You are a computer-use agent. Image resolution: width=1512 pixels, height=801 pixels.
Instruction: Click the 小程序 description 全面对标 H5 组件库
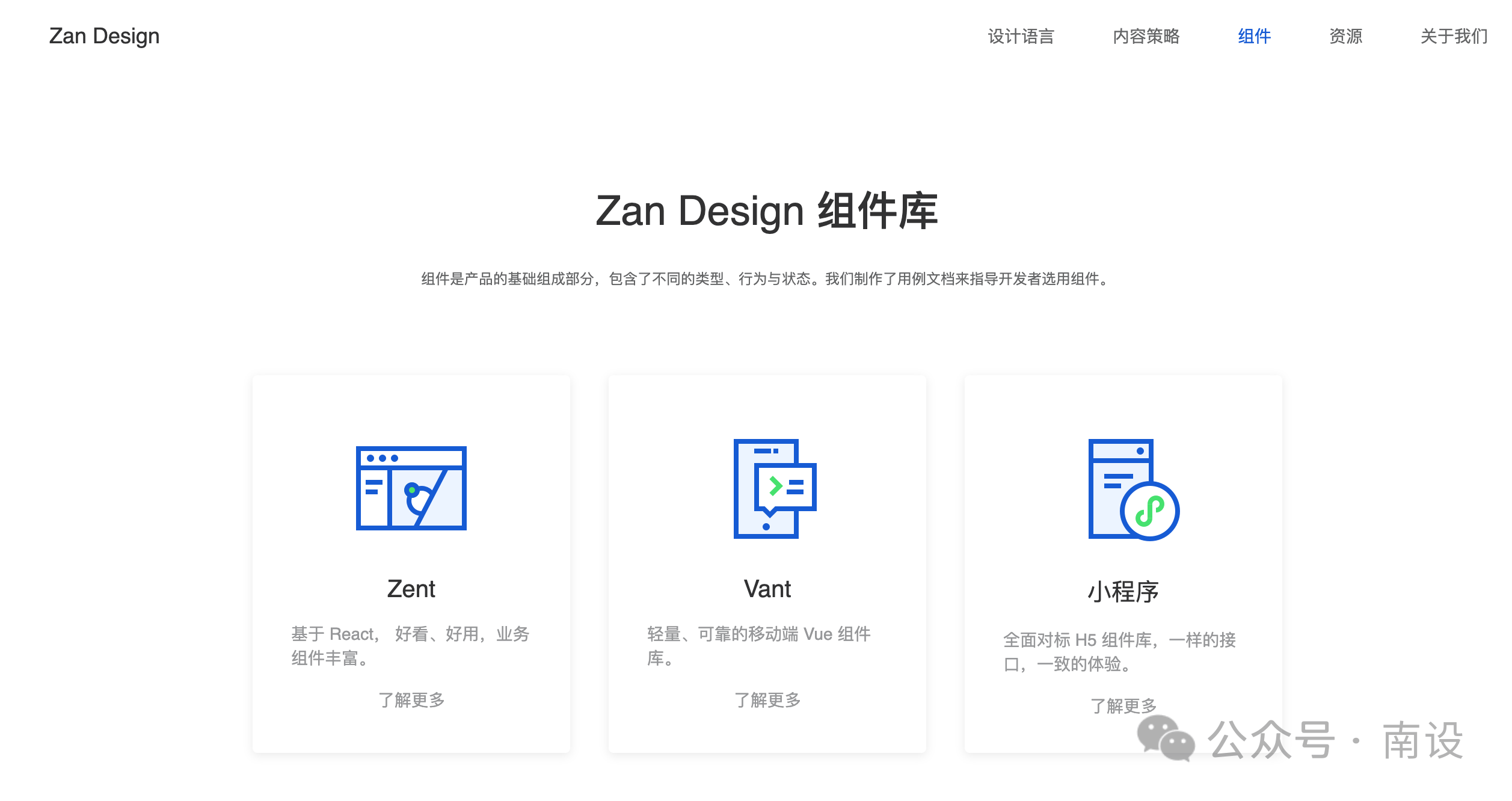1120,652
